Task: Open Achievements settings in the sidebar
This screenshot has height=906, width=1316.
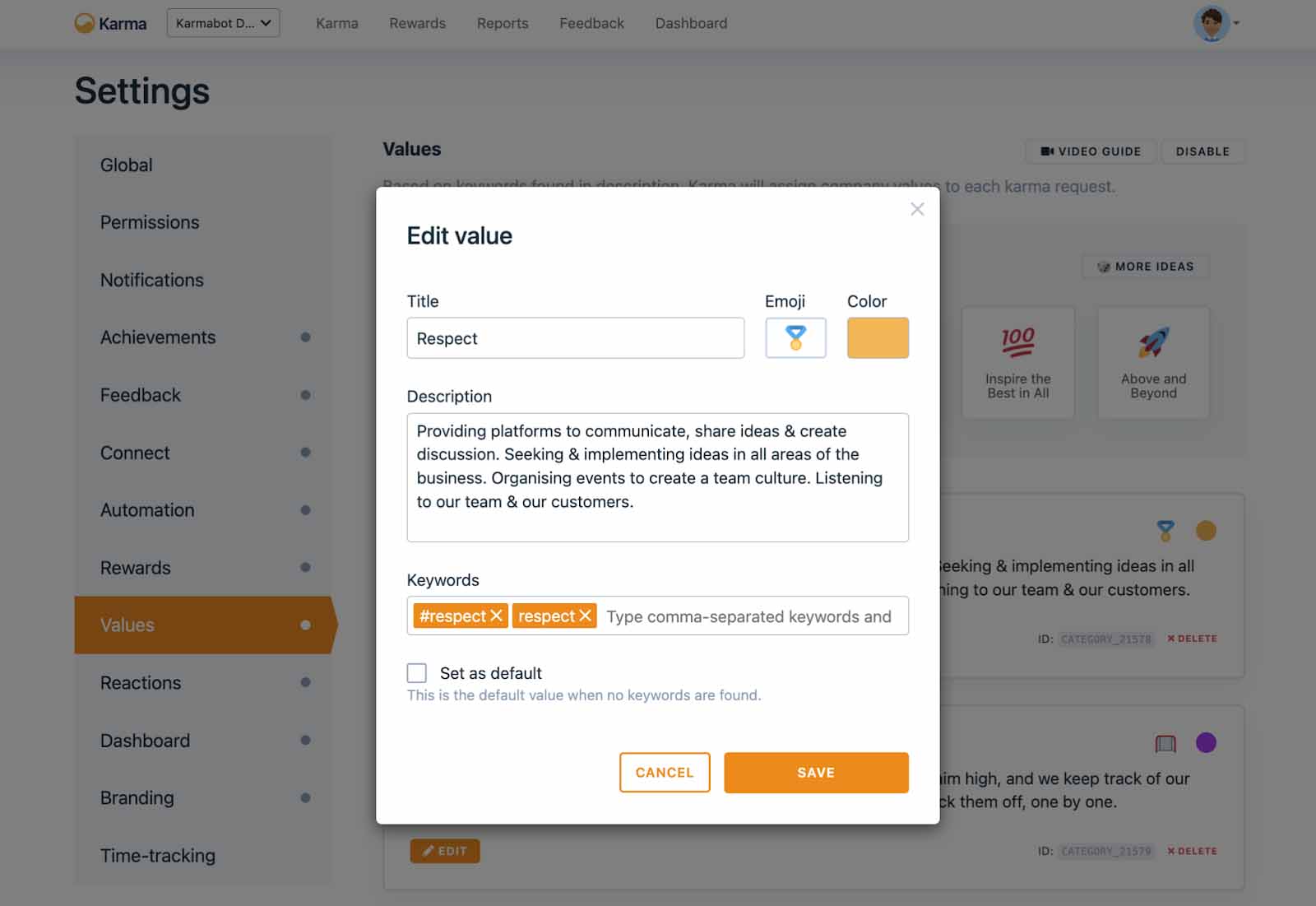Action: tap(158, 337)
